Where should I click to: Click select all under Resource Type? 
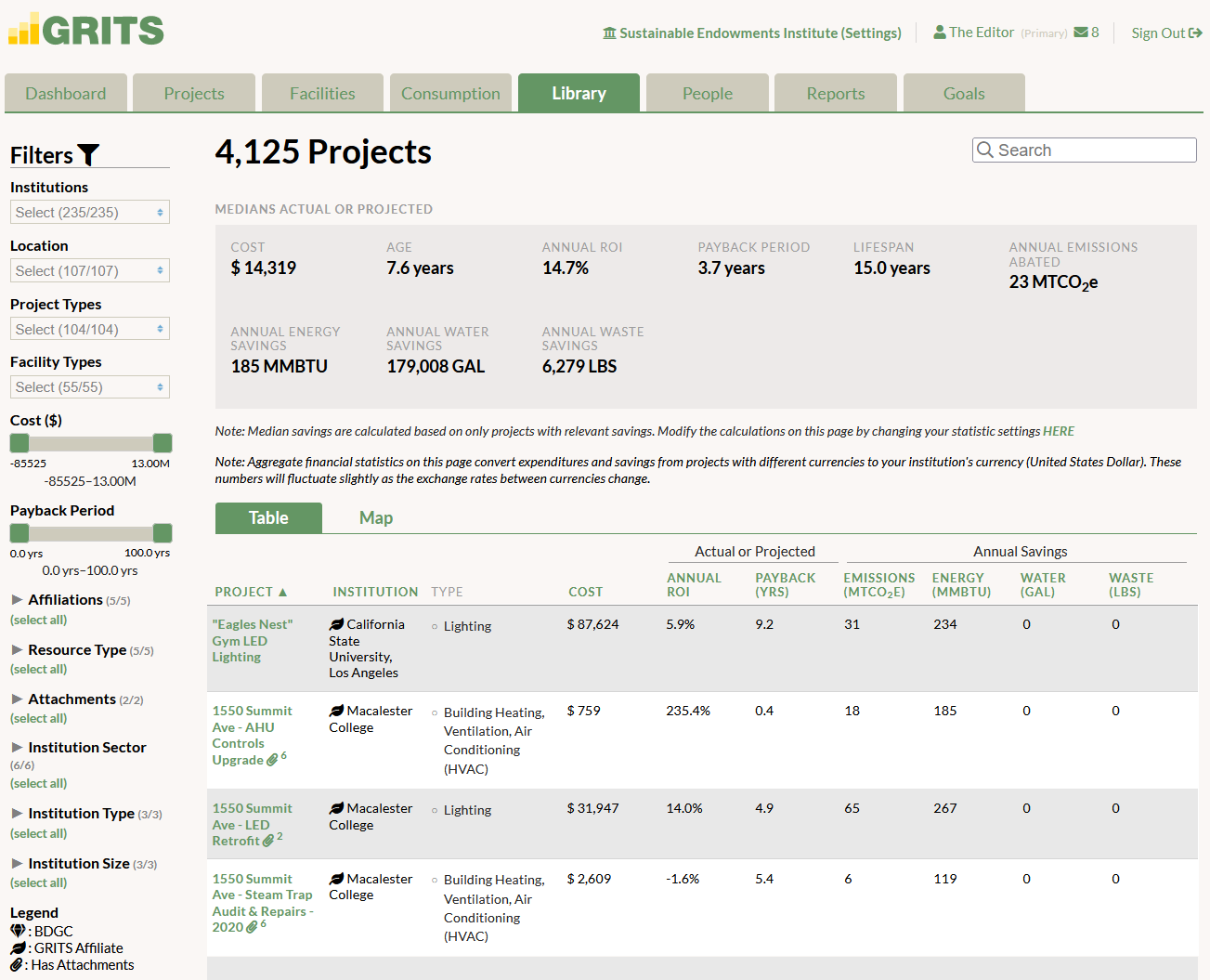point(39,669)
